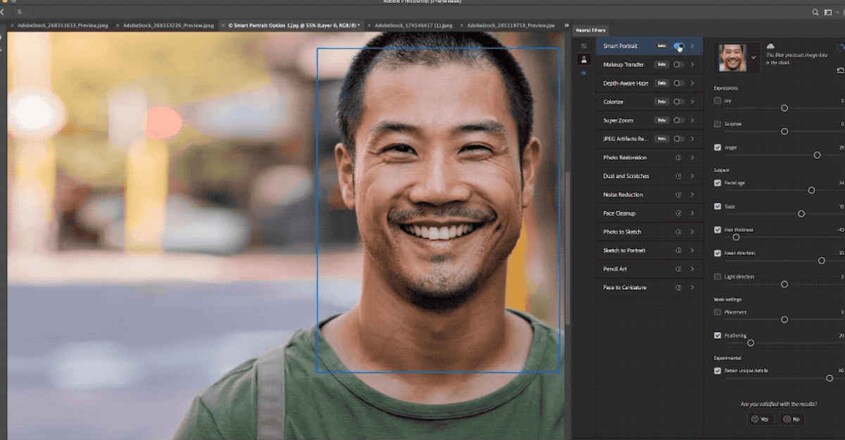Enable the JPEG Artifacts Removal toggle
This screenshot has width=845, height=440.
(678, 139)
